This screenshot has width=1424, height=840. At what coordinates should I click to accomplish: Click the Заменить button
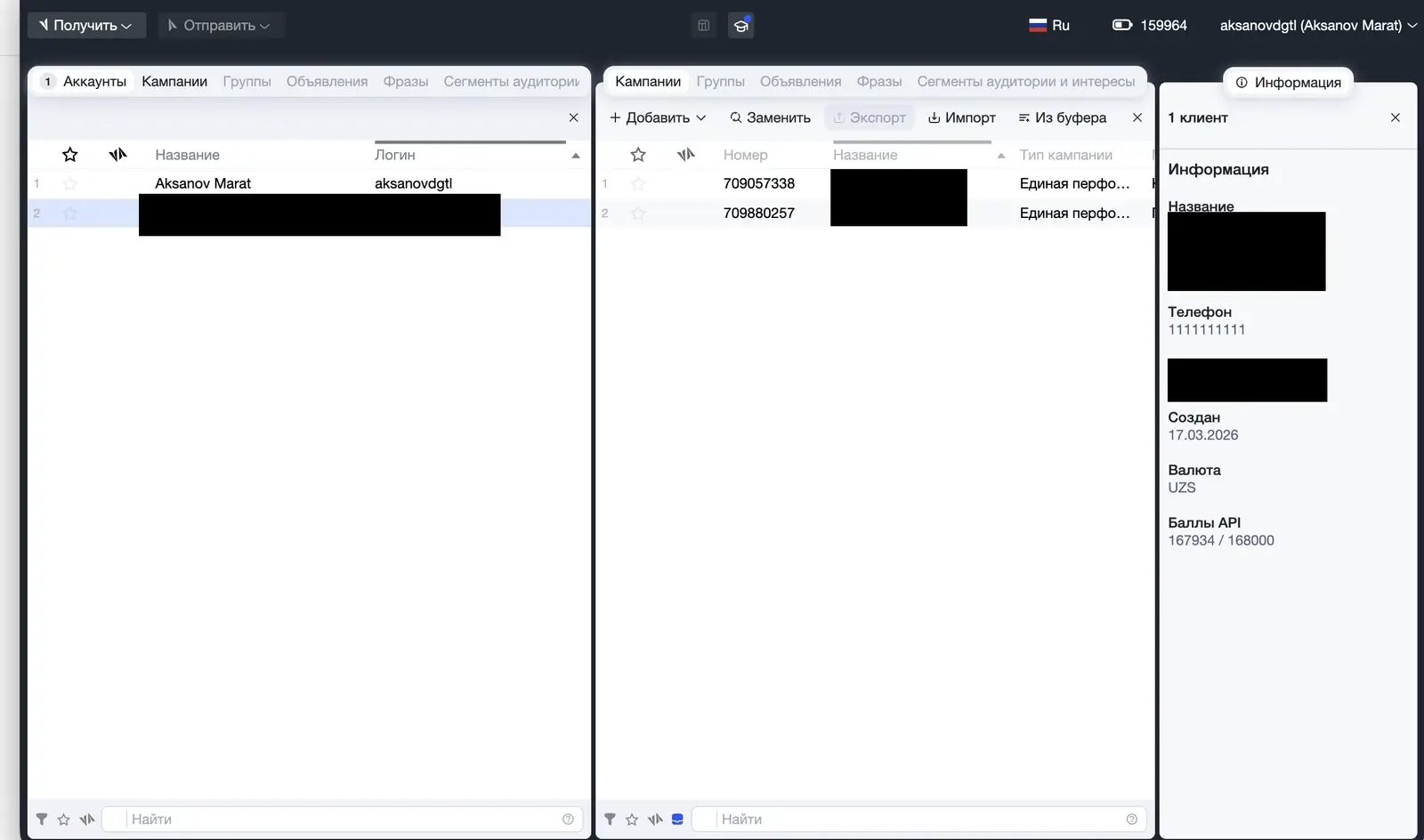(x=770, y=117)
